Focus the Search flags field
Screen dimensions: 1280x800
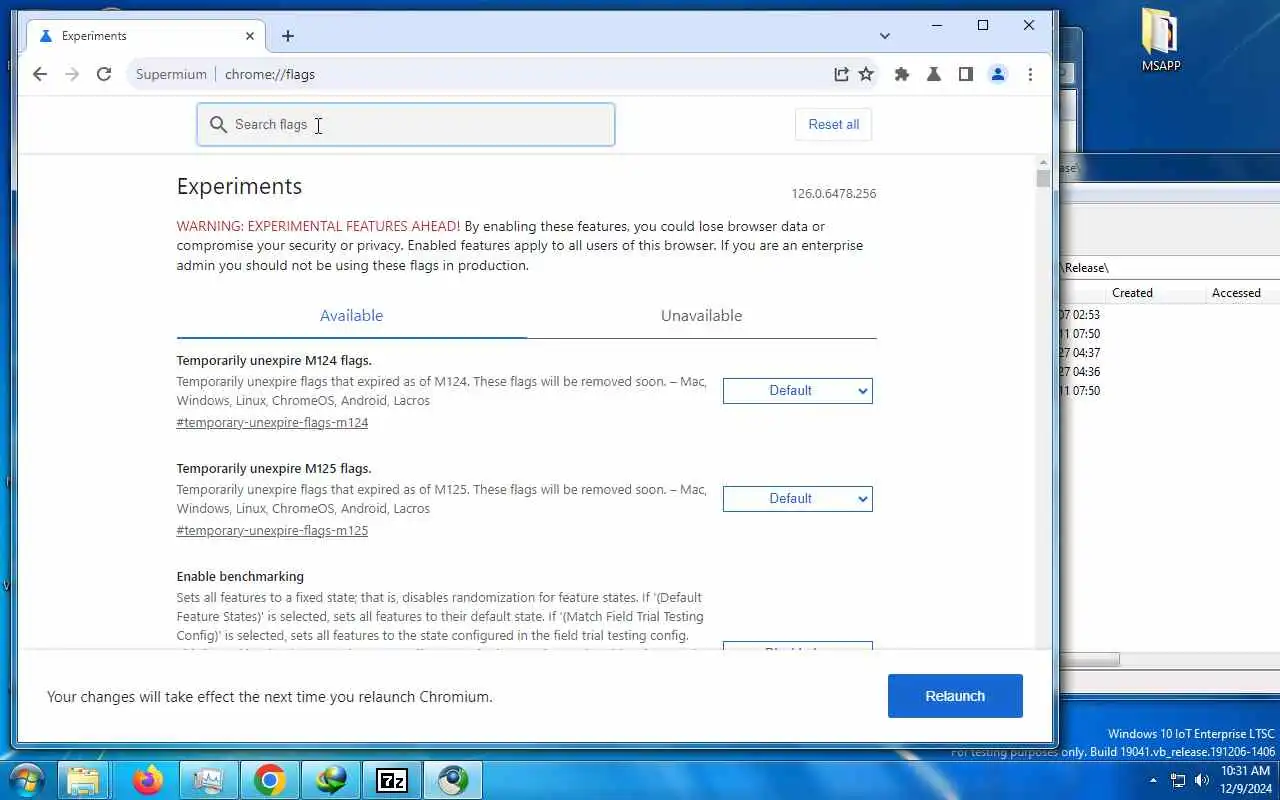coord(405,125)
